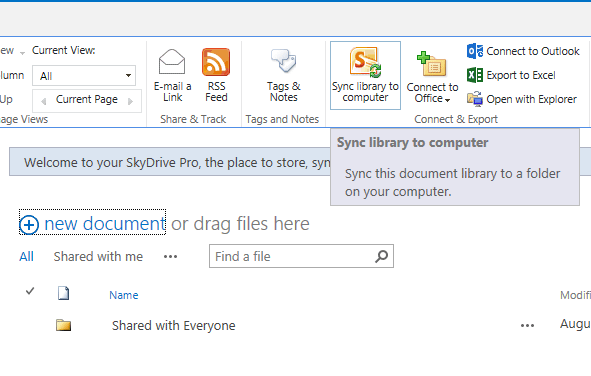Screen dimensions: 591x376
Task: Click the Modified column header
Action: (575, 295)
